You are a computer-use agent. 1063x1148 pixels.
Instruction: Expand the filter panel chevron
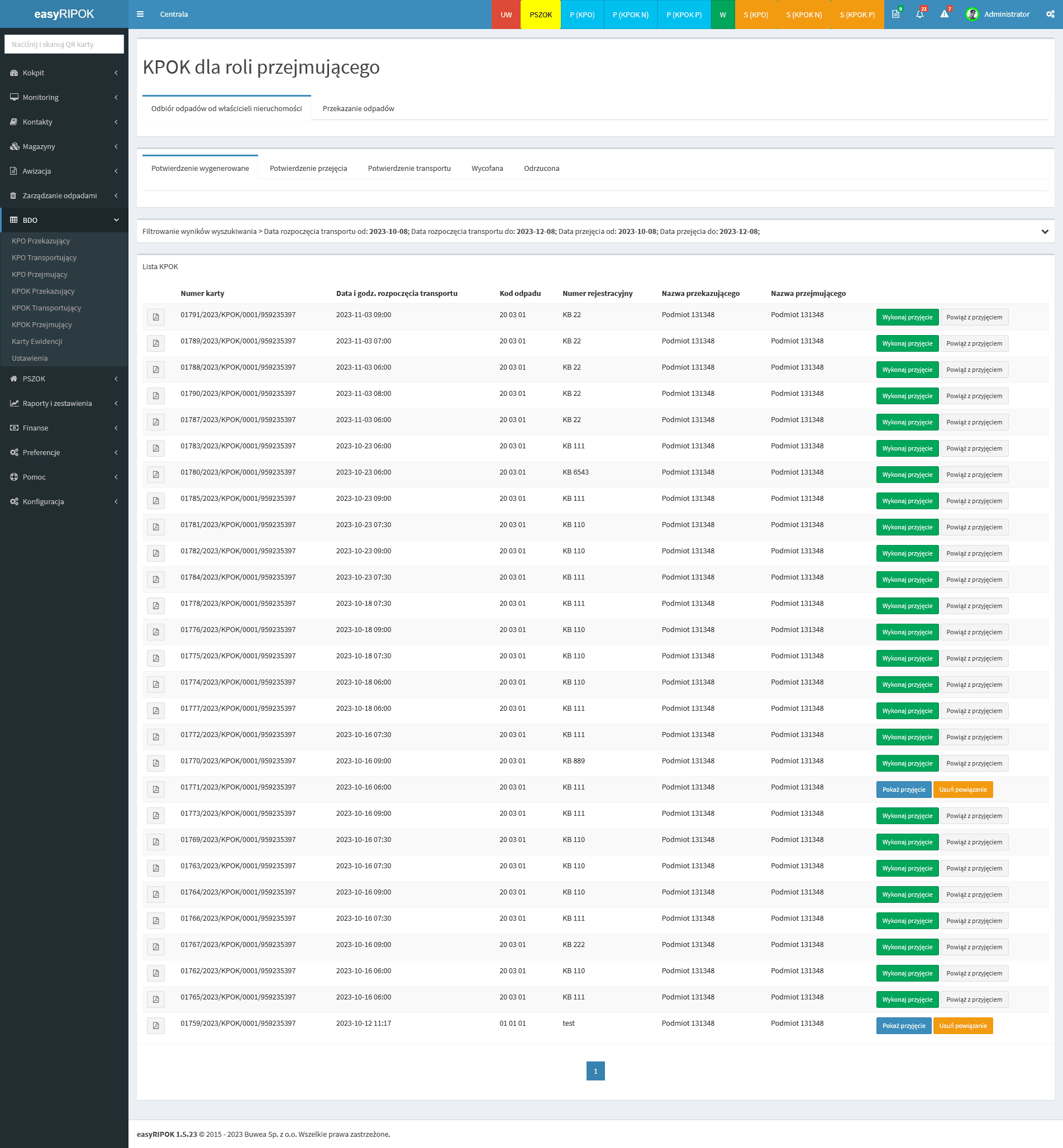coord(1046,232)
